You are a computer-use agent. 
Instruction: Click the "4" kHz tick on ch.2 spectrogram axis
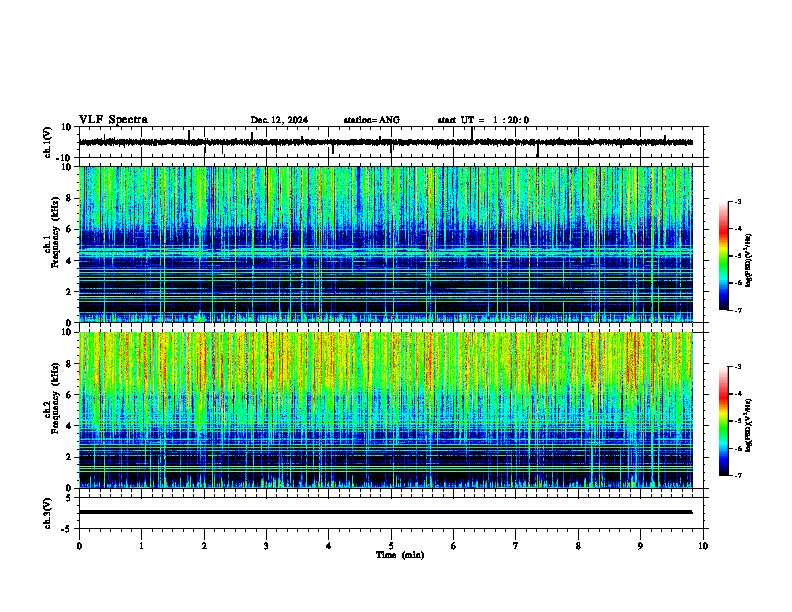70,426
